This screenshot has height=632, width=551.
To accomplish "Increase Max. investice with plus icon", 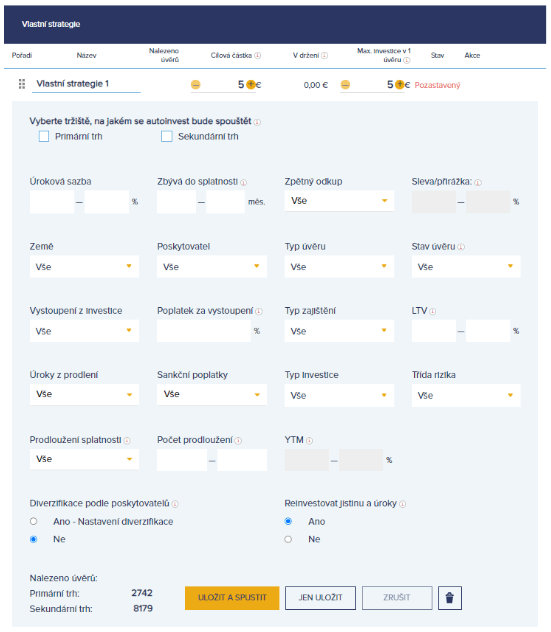I will coord(399,84).
